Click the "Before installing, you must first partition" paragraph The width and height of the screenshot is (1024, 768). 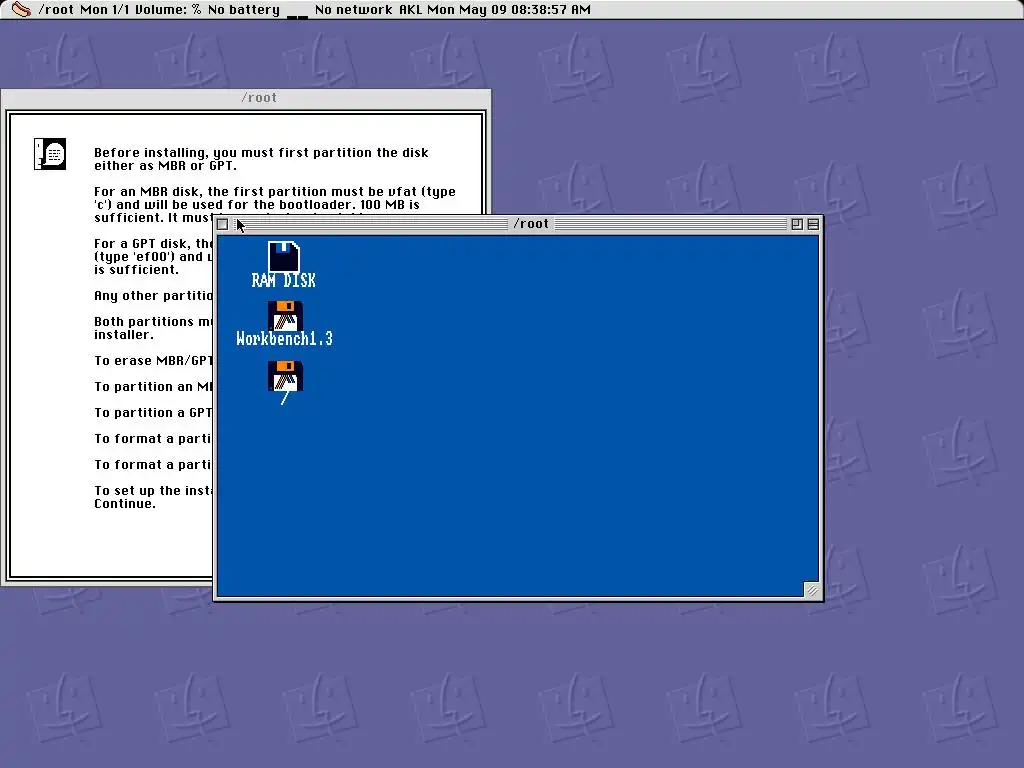click(261, 159)
